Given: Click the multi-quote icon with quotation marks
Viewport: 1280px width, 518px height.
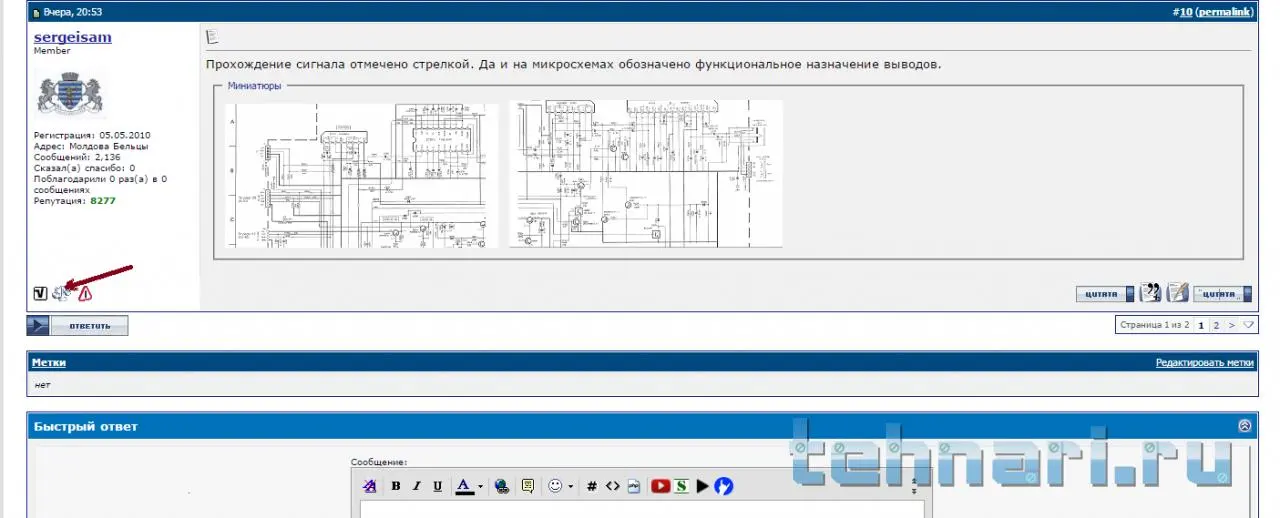Looking at the screenshot, I should 1152,293.
